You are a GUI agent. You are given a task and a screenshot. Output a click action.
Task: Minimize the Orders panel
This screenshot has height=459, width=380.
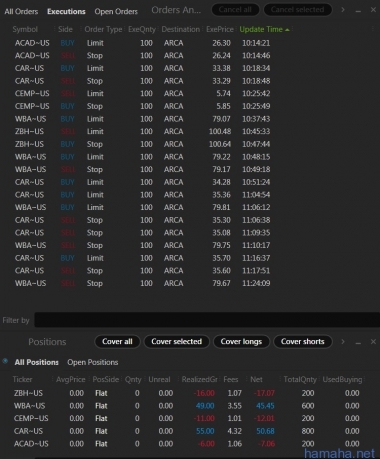tap(358, 11)
